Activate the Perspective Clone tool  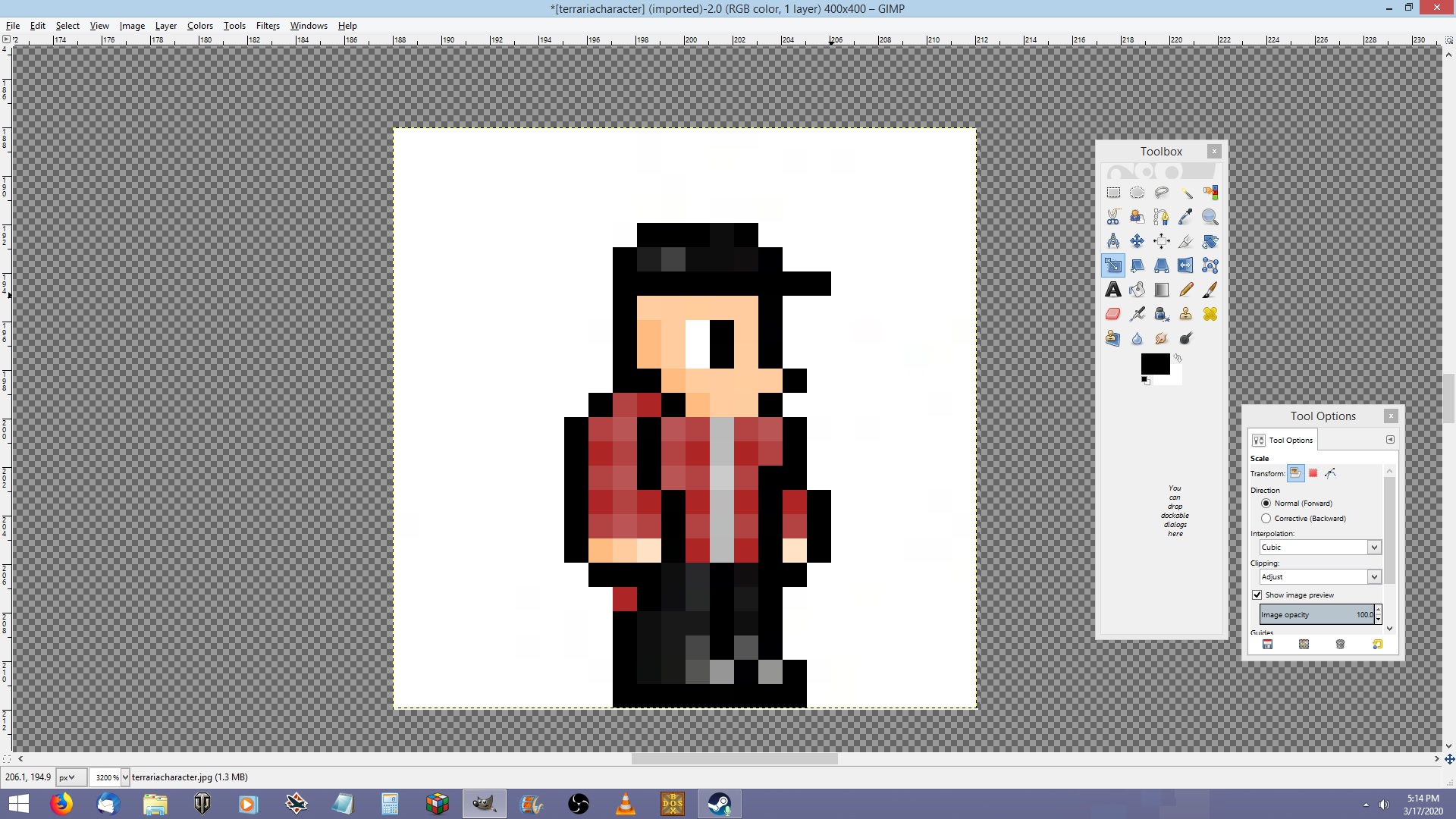click(x=1112, y=338)
